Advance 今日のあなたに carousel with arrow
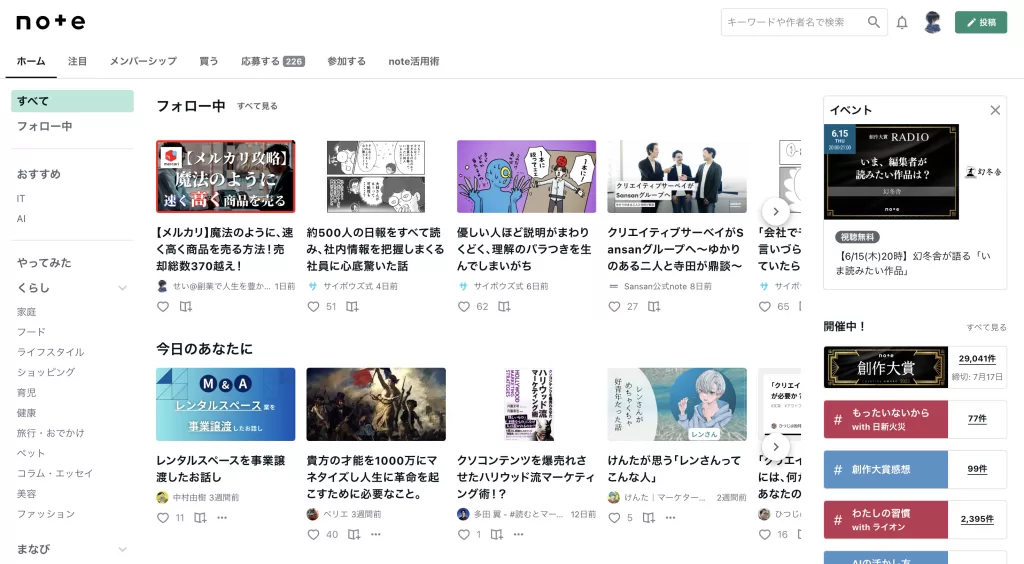 (x=776, y=447)
